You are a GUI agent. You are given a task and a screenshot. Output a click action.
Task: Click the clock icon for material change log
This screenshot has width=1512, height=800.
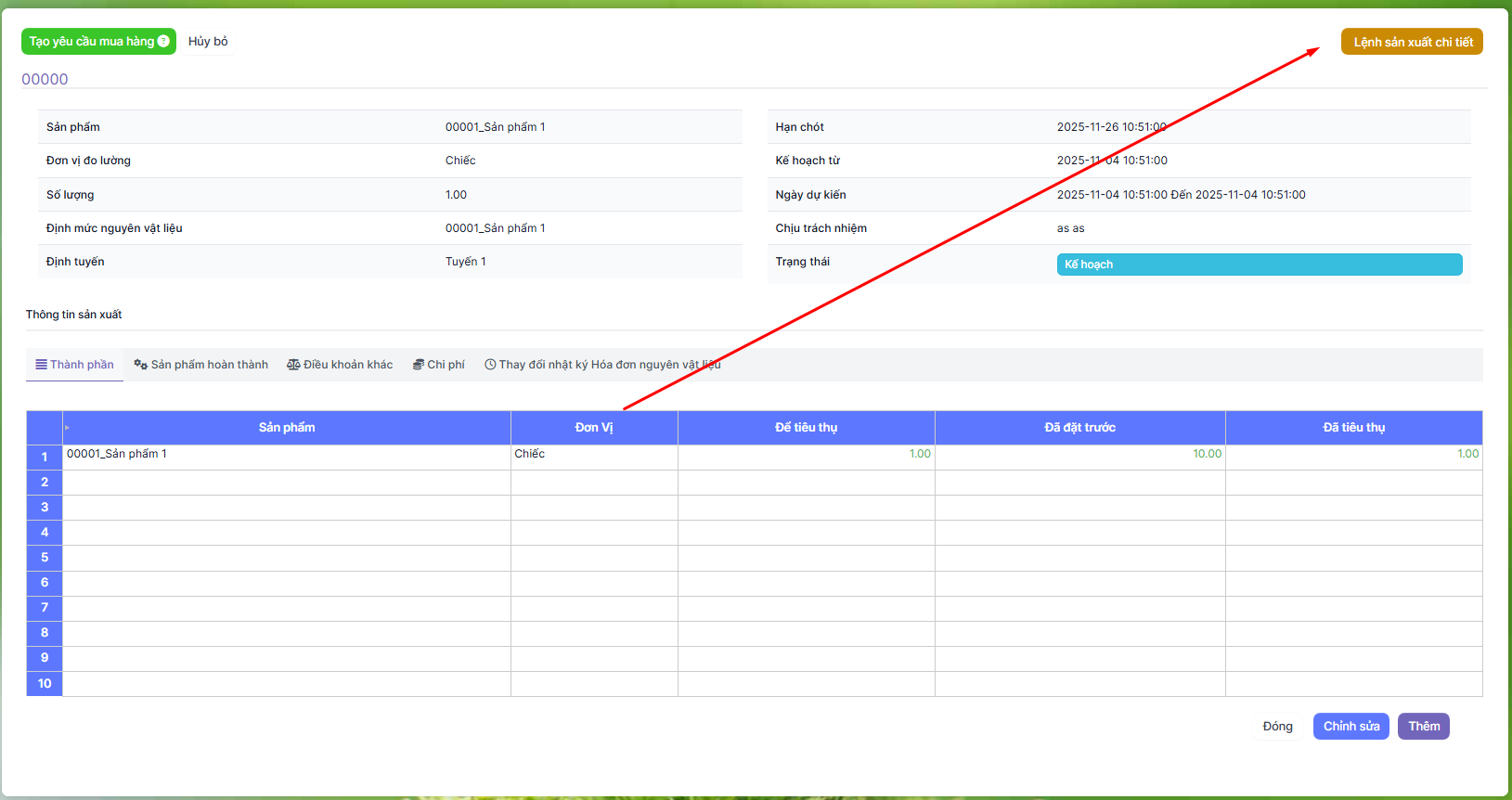[x=490, y=365]
